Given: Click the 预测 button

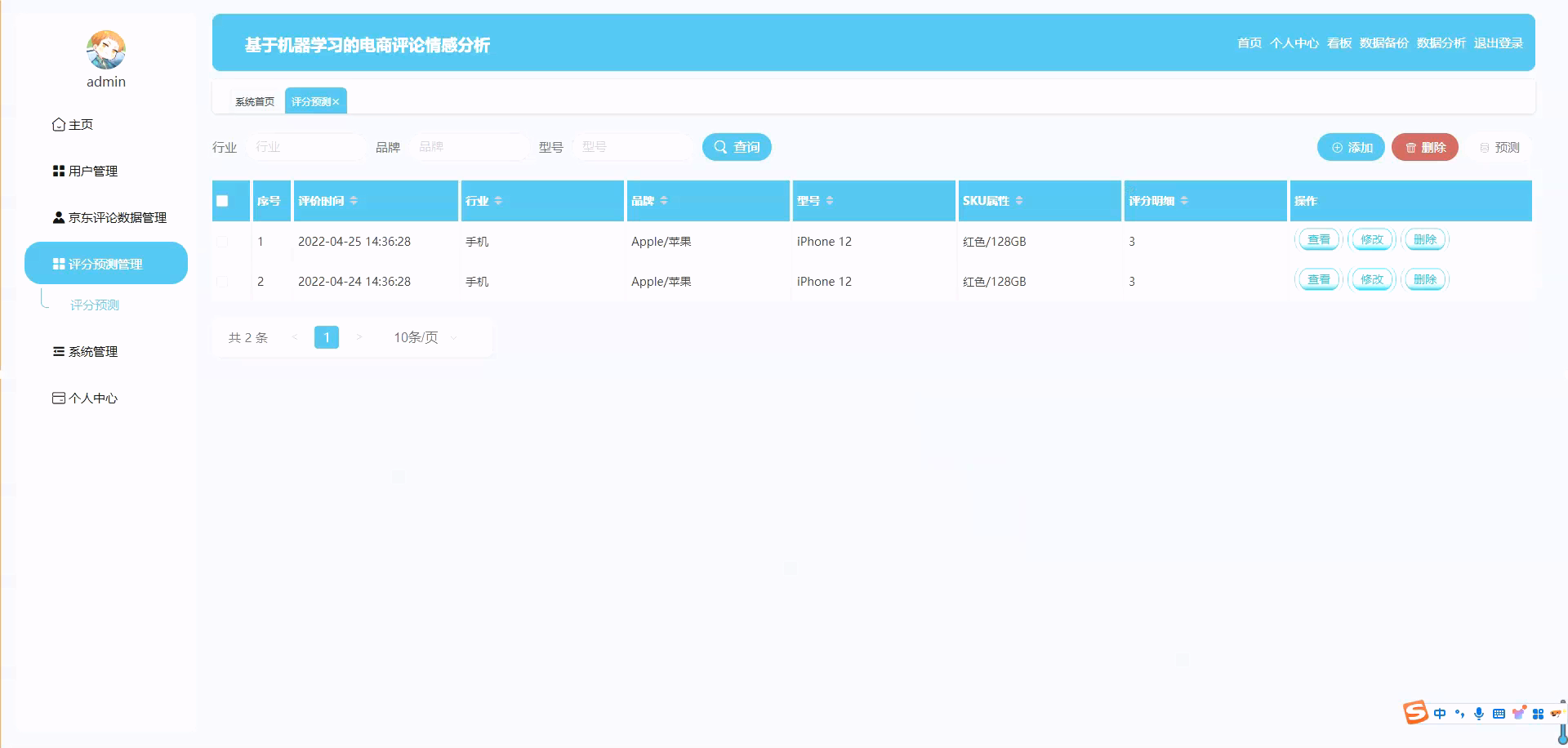Looking at the screenshot, I should tap(1499, 147).
